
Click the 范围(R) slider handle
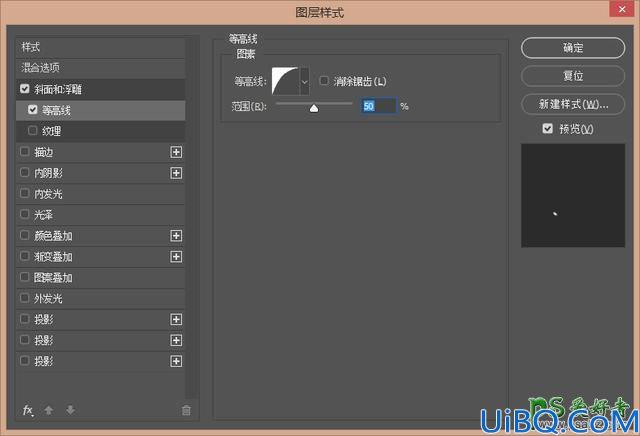tap(313, 108)
